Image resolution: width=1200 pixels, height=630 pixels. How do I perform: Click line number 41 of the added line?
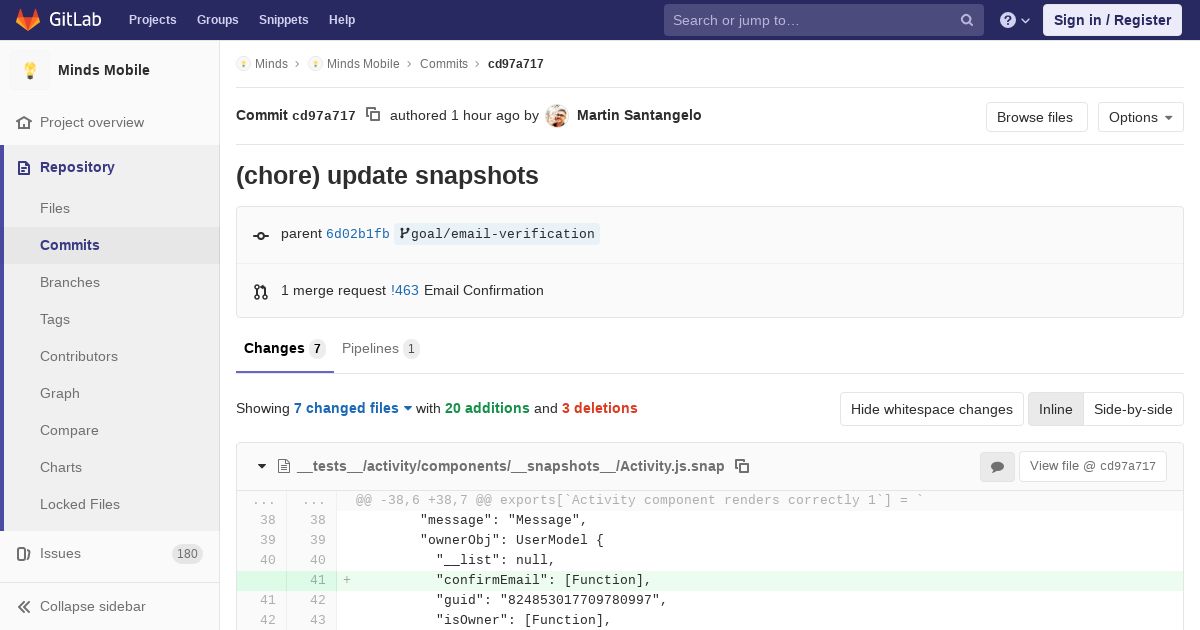click(x=318, y=580)
